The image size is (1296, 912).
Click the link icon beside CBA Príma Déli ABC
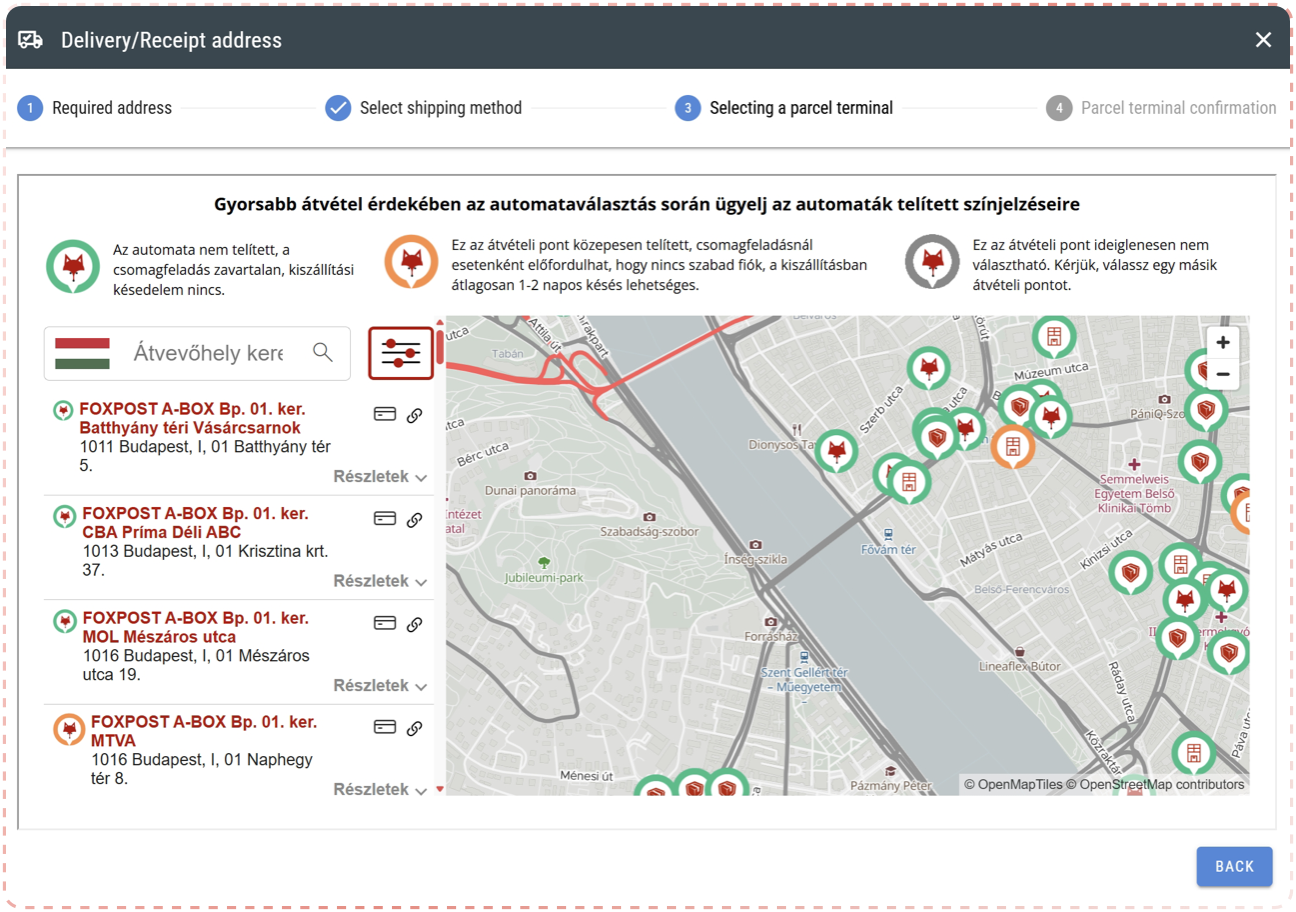415,518
